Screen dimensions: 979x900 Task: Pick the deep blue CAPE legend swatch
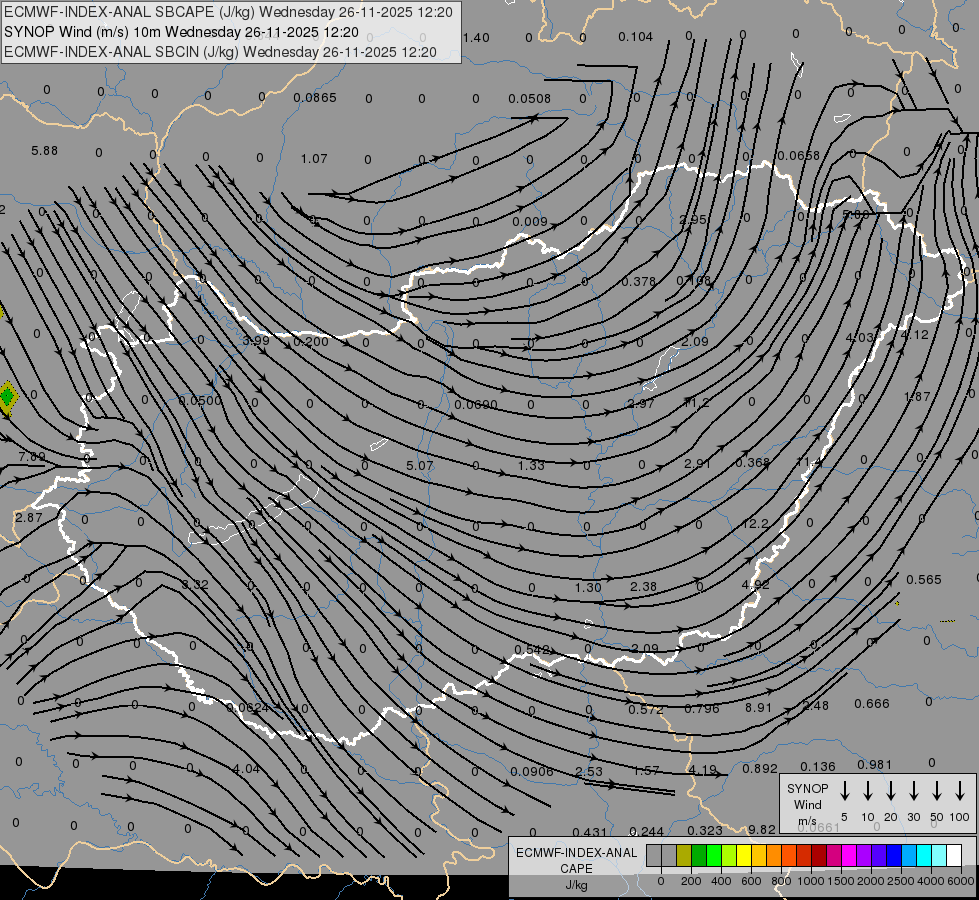[x=894, y=856]
